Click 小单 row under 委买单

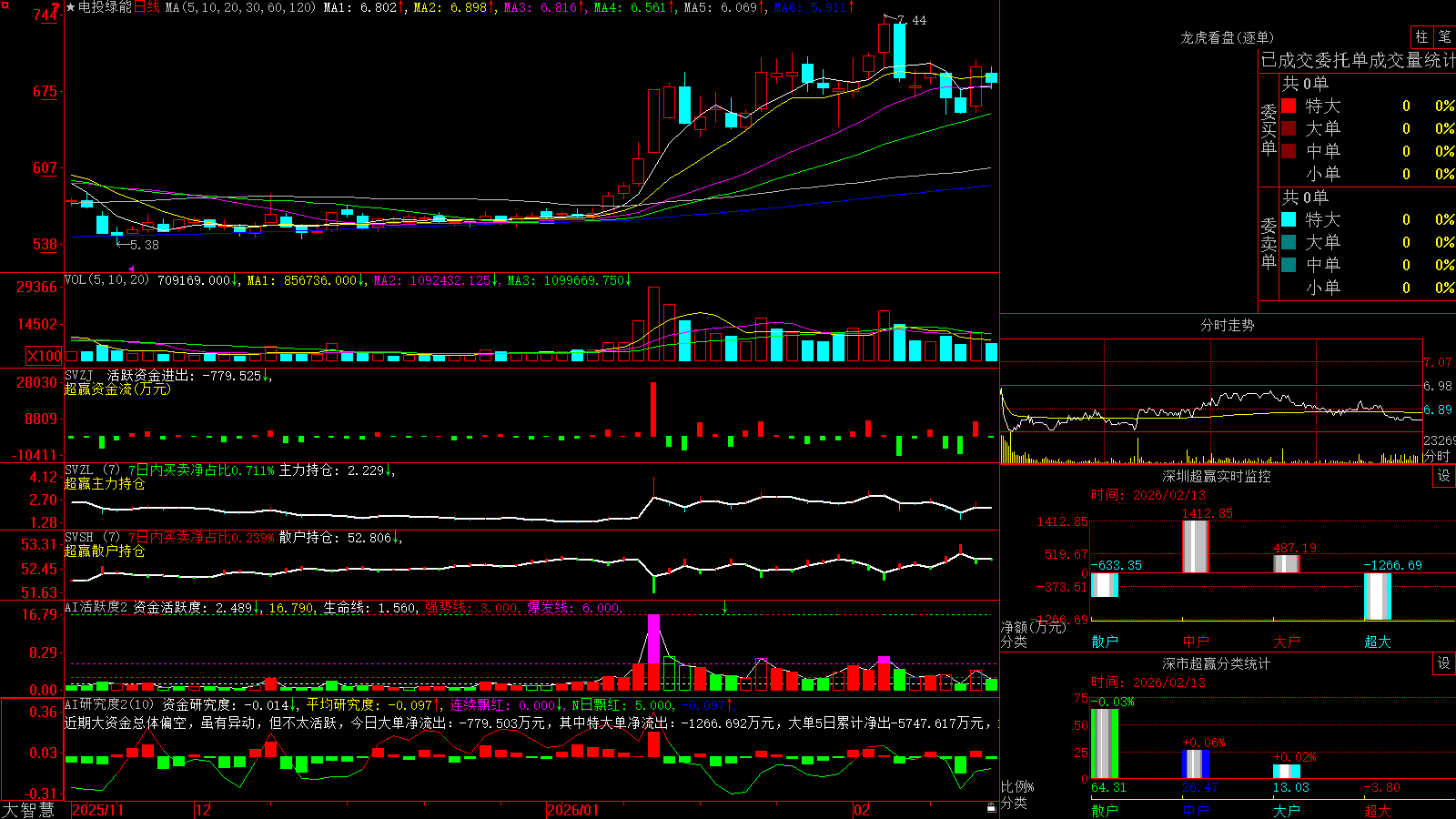coord(1368,174)
